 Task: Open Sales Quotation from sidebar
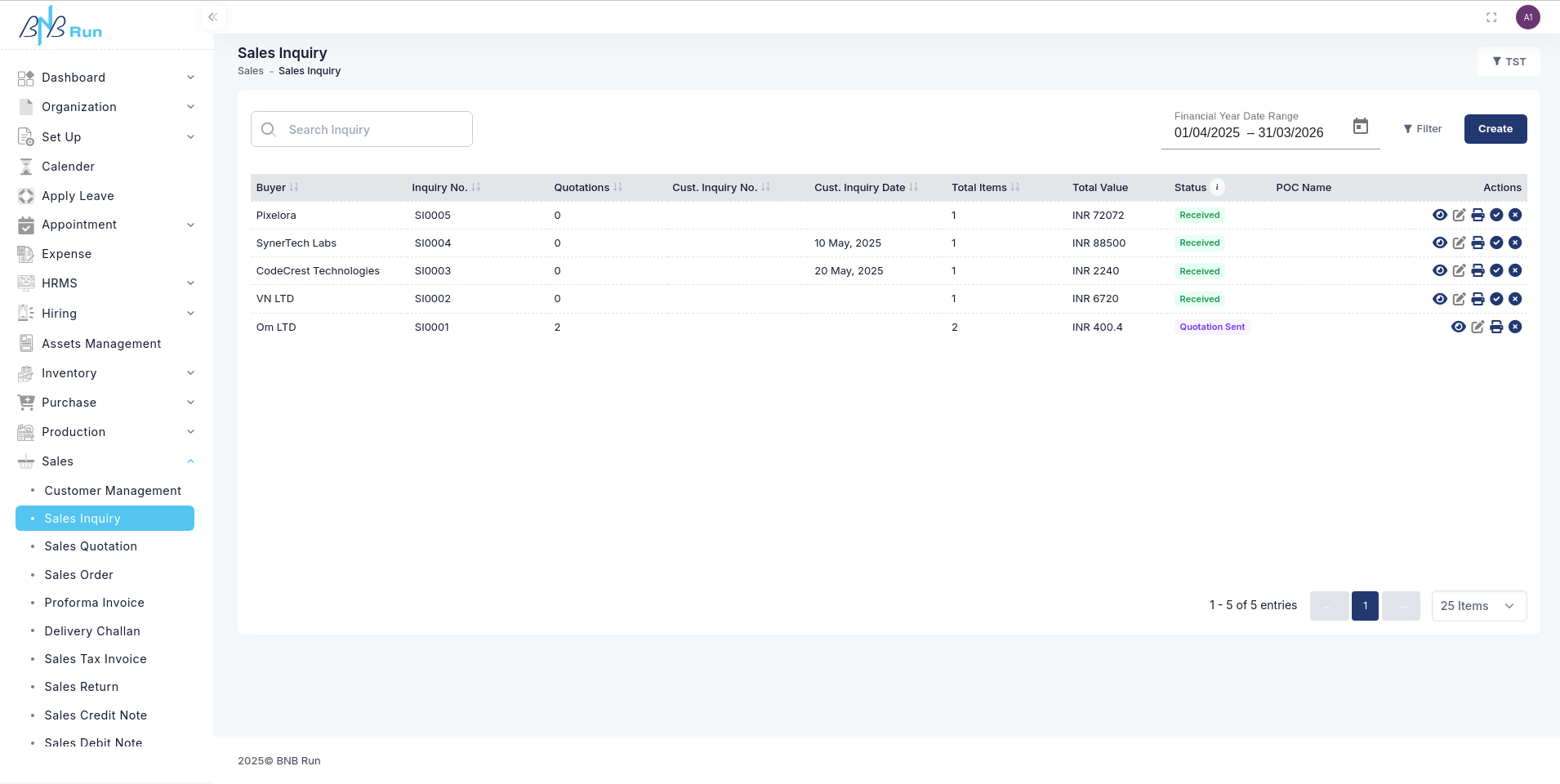click(91, 546)
